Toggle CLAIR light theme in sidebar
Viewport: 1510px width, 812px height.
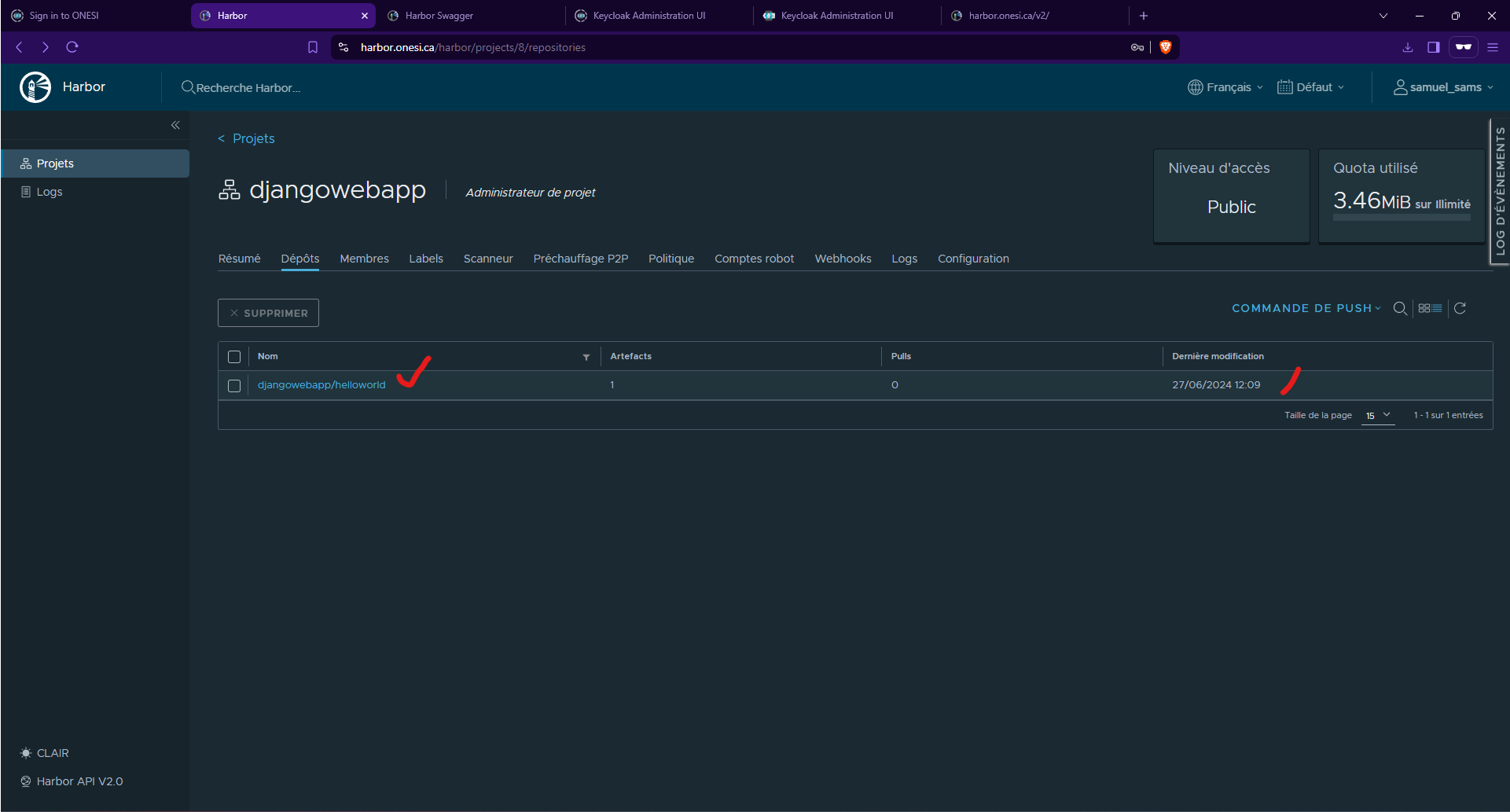tap(45, 753)
